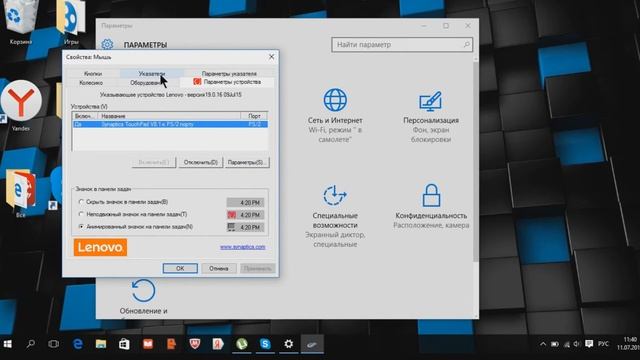This screenshot has height=360, width=640.
Task: Open the Windows Start menu
Action: 8,344
